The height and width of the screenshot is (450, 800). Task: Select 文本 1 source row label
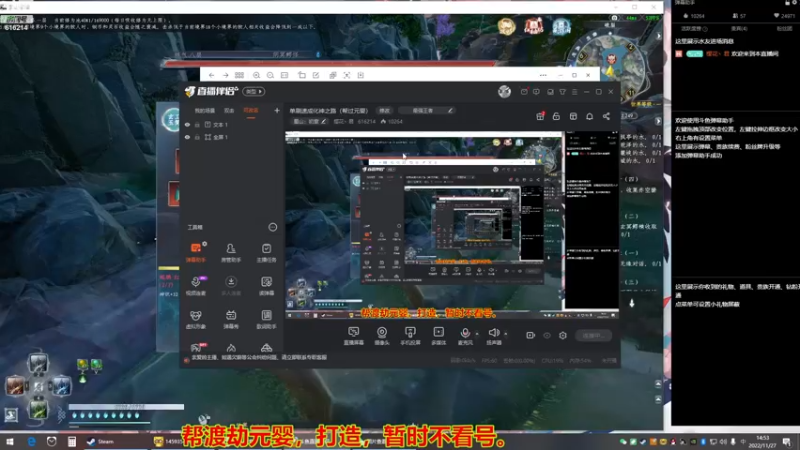(x=220, y=124)
